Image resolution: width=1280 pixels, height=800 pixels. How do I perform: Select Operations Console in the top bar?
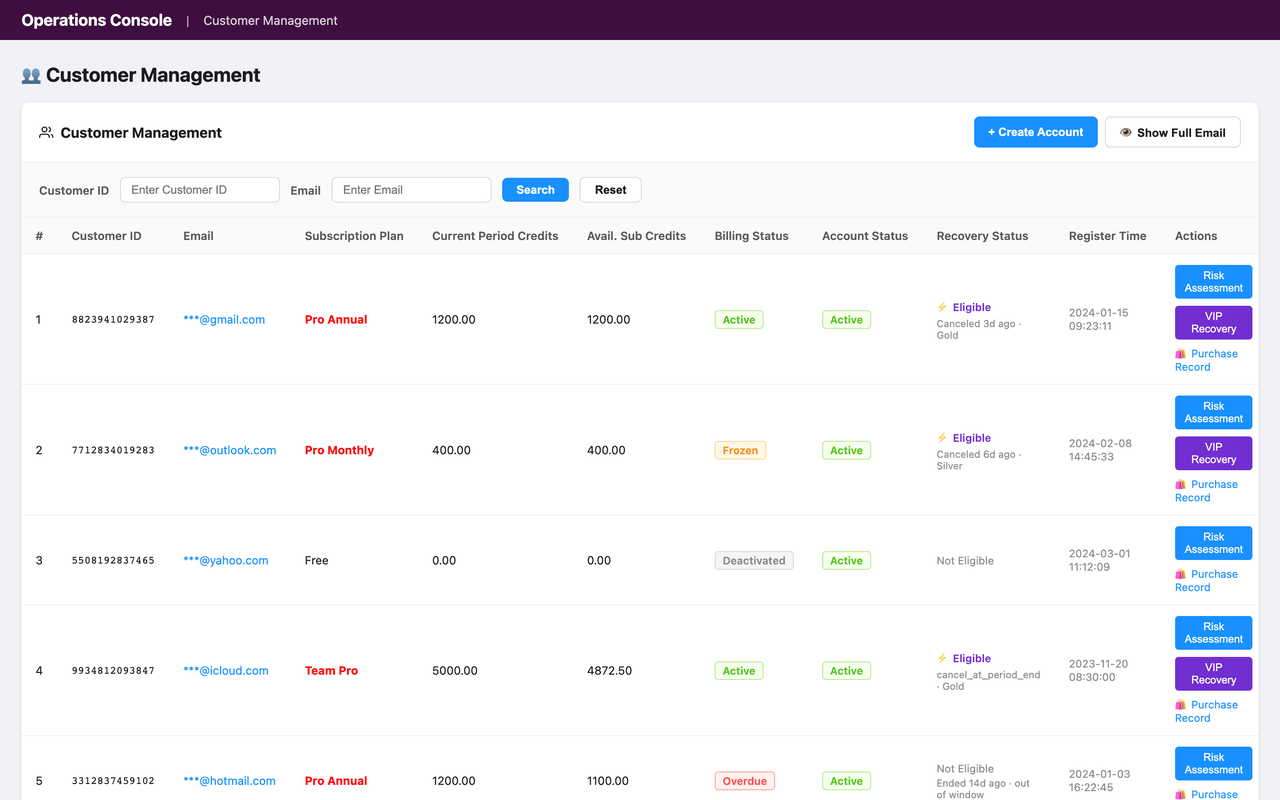click(x=96, y=20)
